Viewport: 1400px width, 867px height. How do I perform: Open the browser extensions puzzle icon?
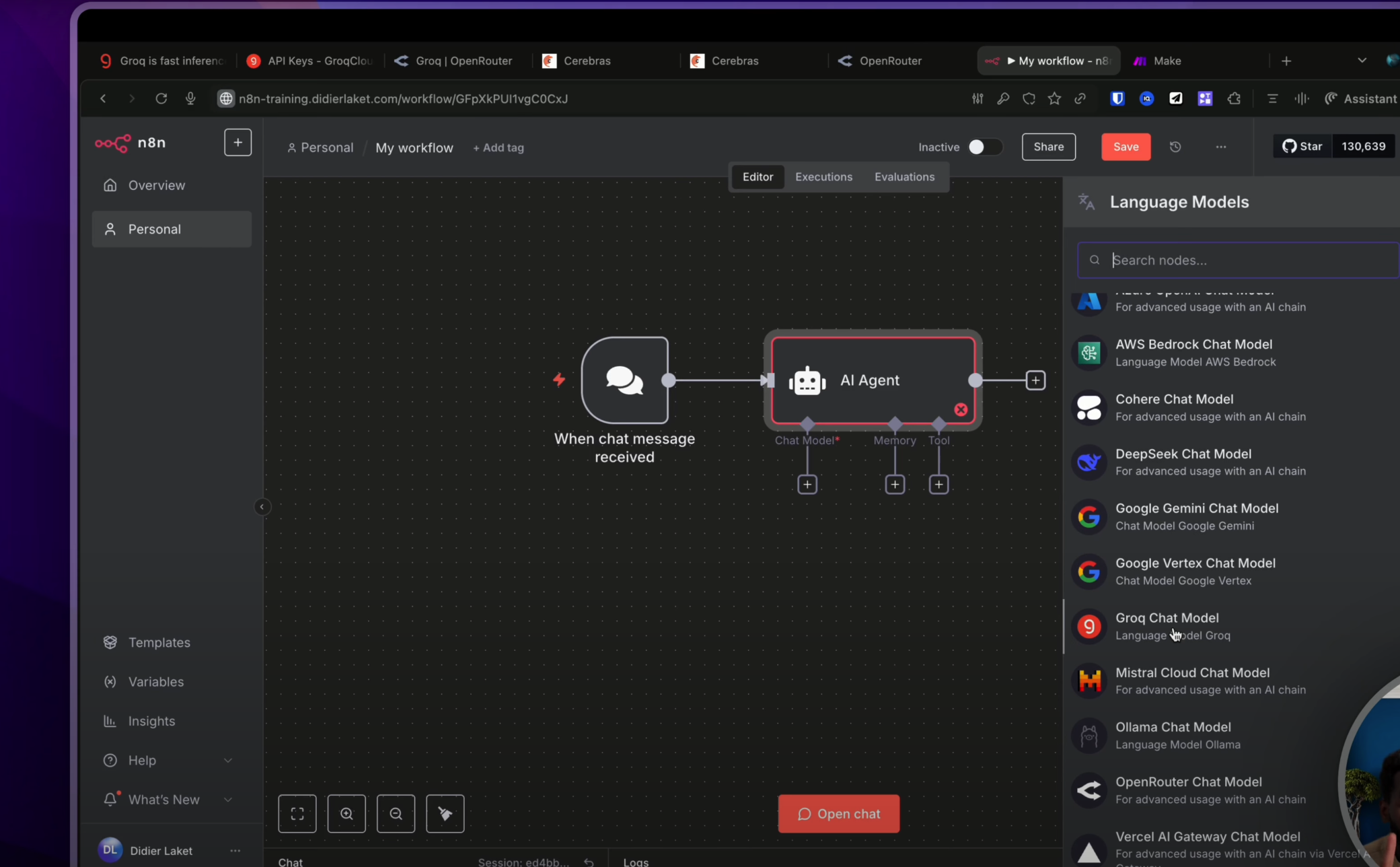click(1234, 98)
